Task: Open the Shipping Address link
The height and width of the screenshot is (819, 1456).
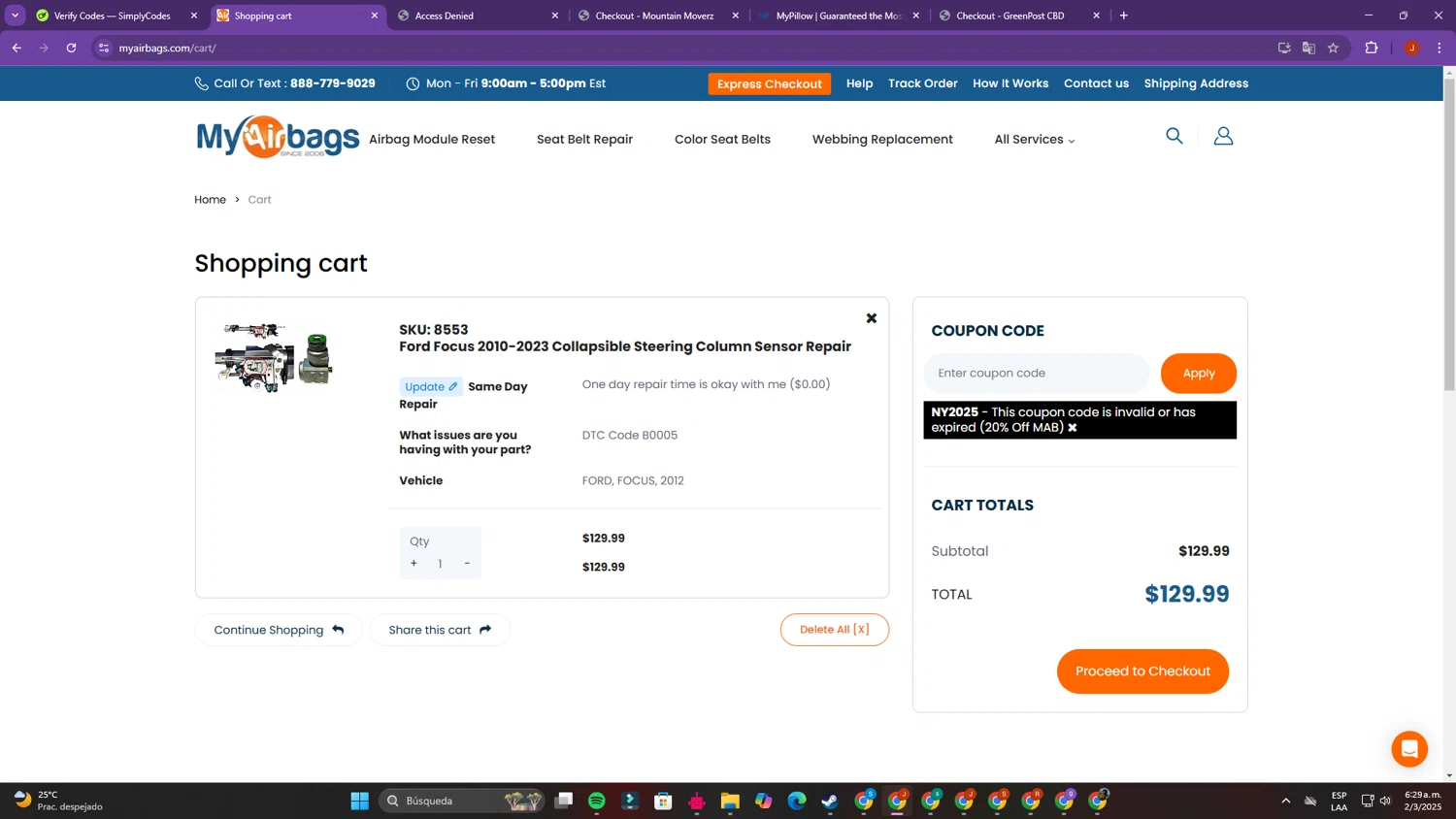Action: 1196,83
